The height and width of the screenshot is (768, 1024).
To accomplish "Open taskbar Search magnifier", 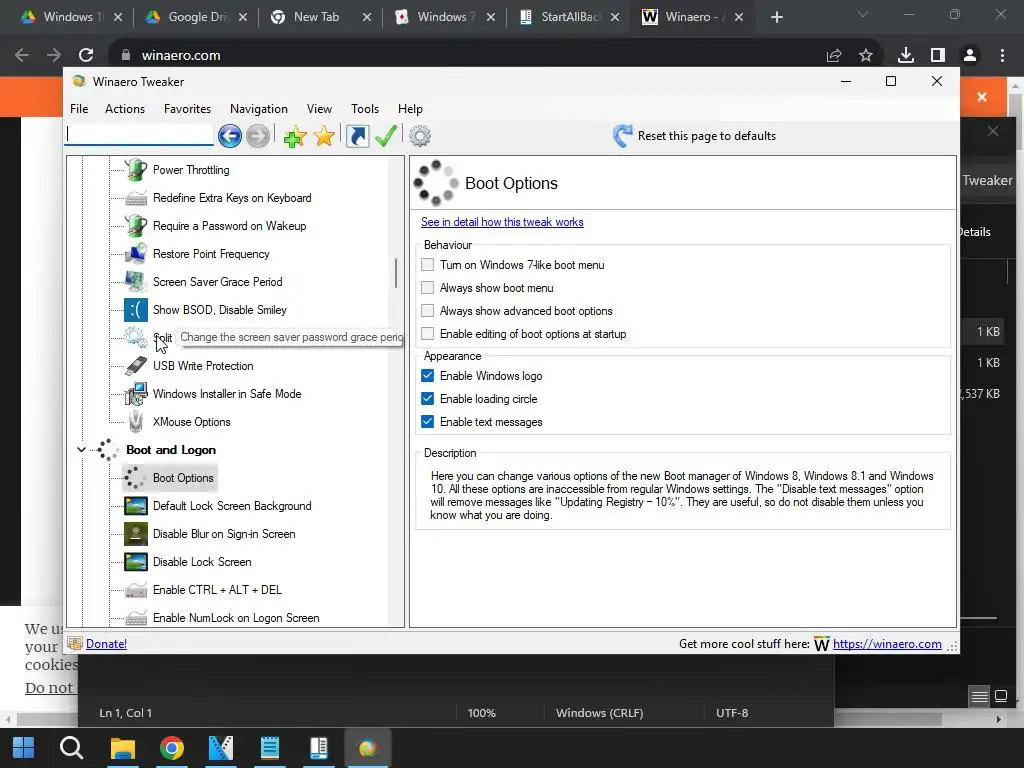I will tap(72, 748).
